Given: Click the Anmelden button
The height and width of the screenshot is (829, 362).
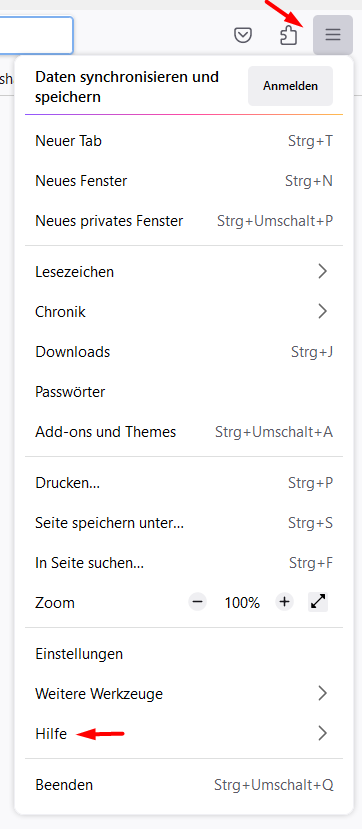Looking at the screenshot, I should 291,86.
